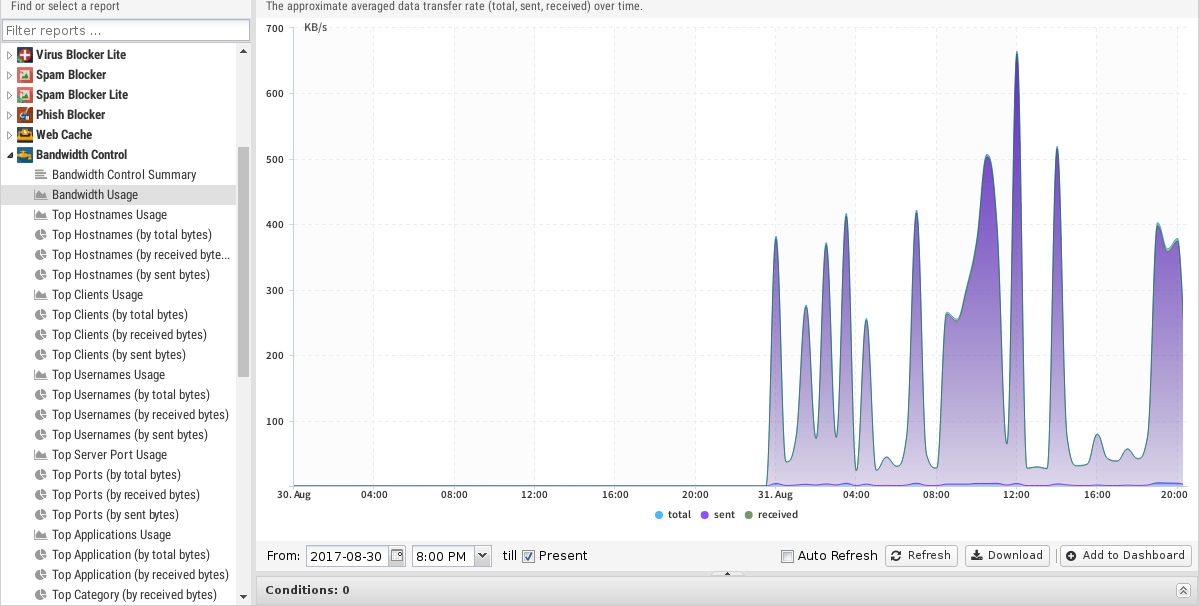Click Top Applications Usage chart icon
Screen dimensions: 1199x606
(41, 535)
